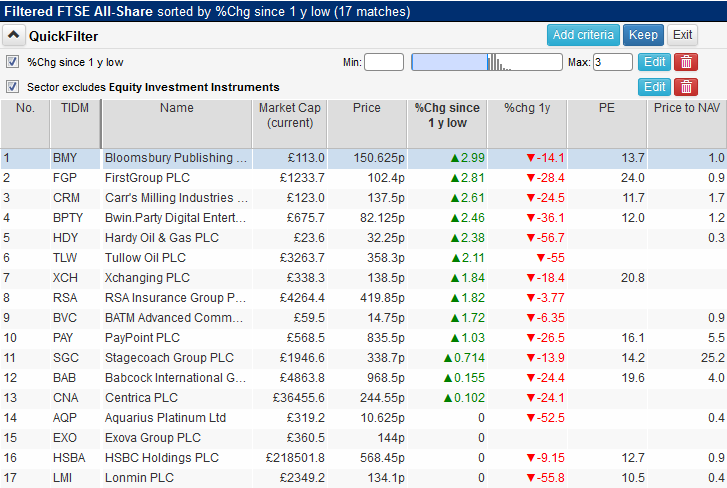Screen dimensions: 727x488
Task: Edit the Sector excludes criterion
Action: [x=654, y=87]
